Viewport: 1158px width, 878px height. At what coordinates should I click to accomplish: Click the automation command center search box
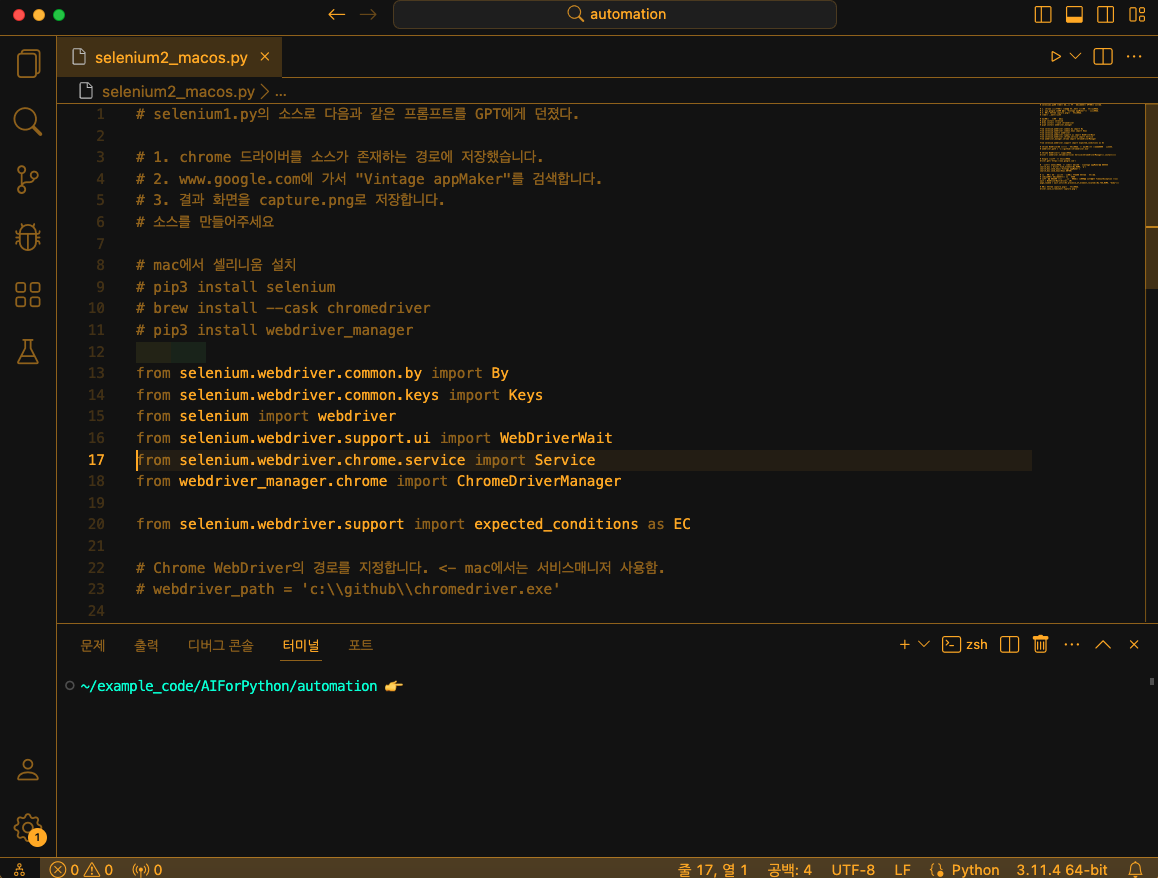(614, 14)
